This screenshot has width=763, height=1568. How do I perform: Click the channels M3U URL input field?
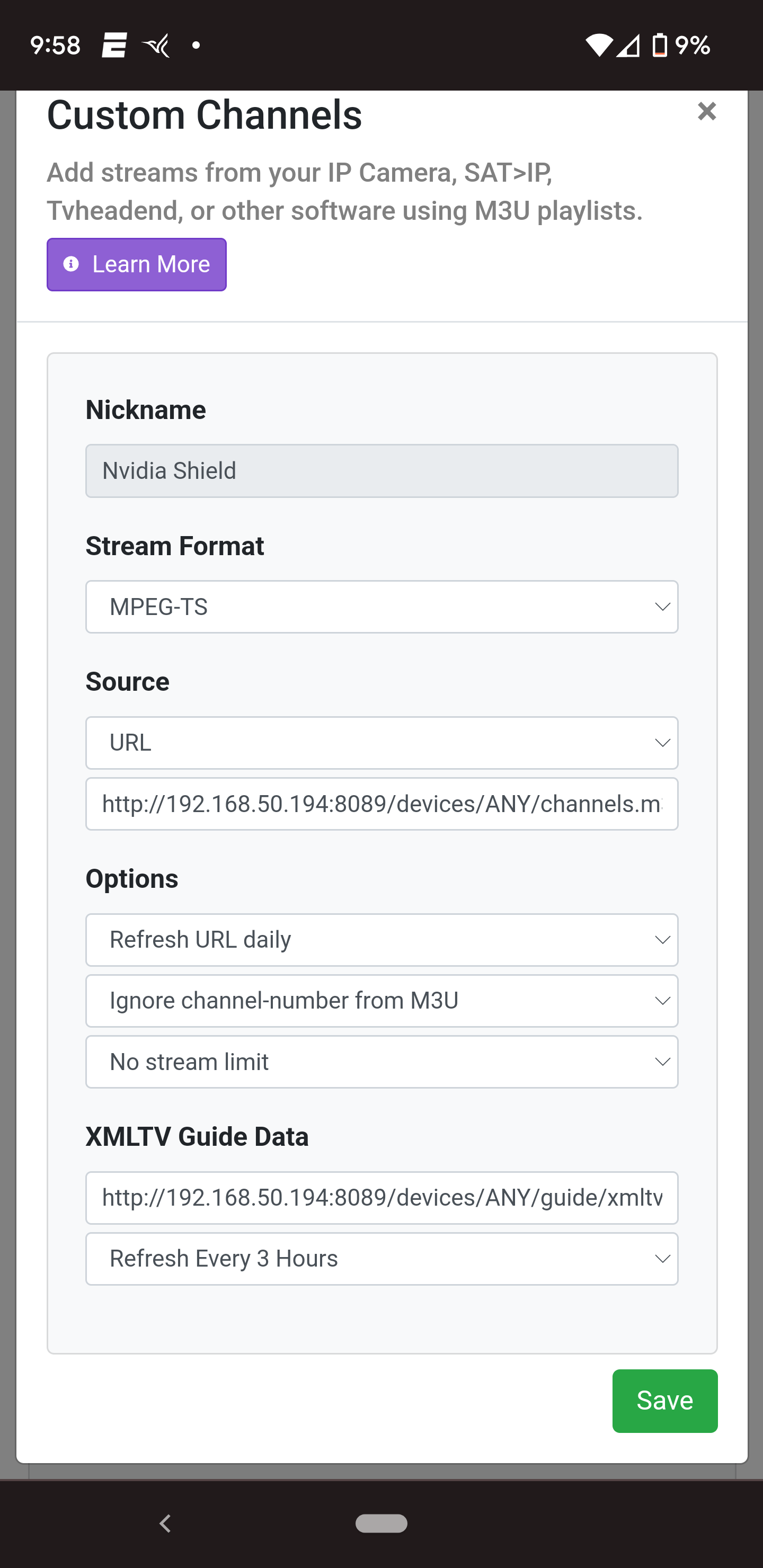pos(381,804)
